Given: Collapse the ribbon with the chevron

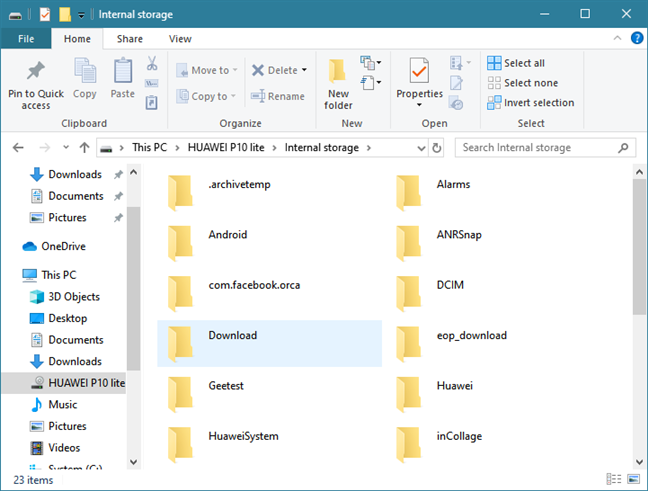Looking at the screenshot, I should (617, 38).
